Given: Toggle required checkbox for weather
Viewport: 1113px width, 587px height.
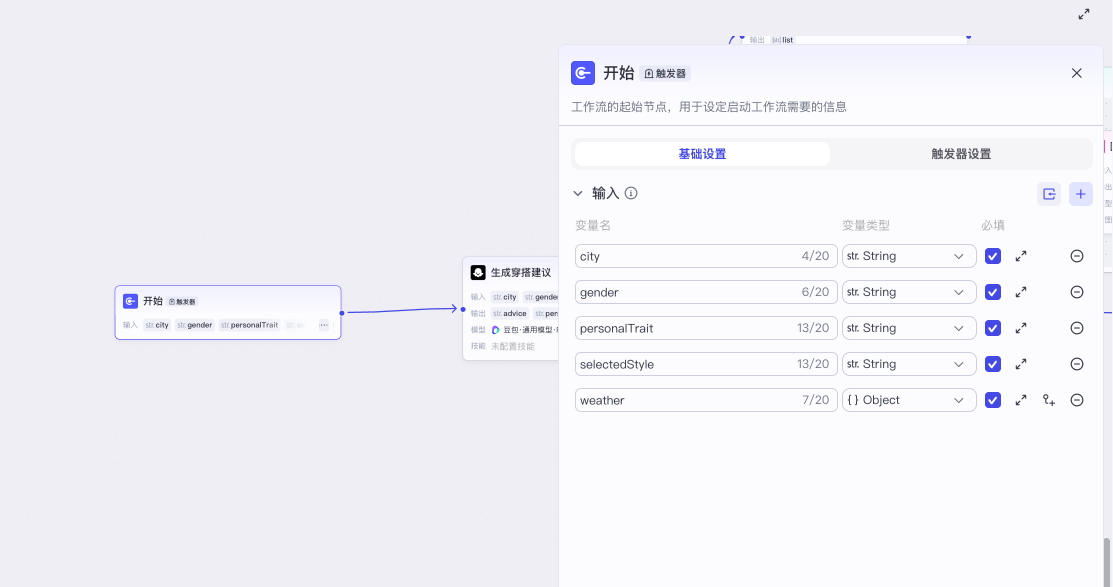Looking at the screenshot, I should (993, 400).
